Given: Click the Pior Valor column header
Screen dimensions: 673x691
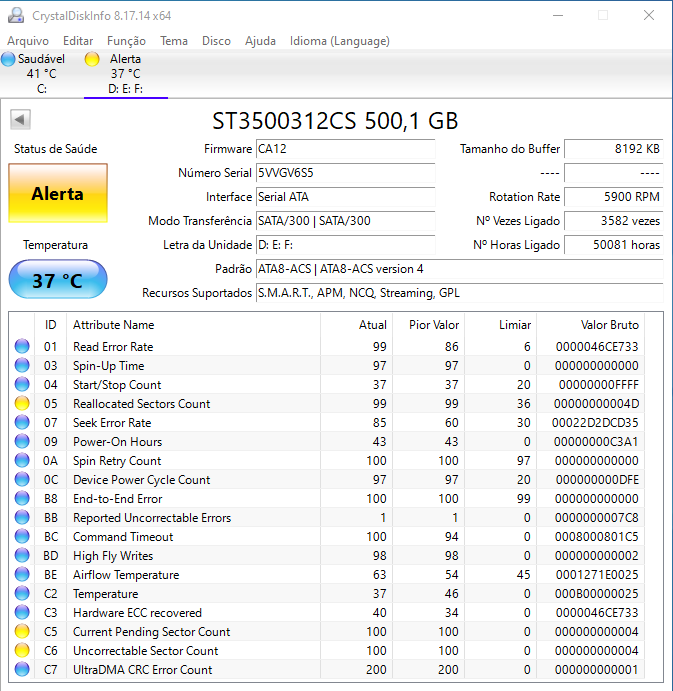Looking at the screenshot, I should 428,325.
